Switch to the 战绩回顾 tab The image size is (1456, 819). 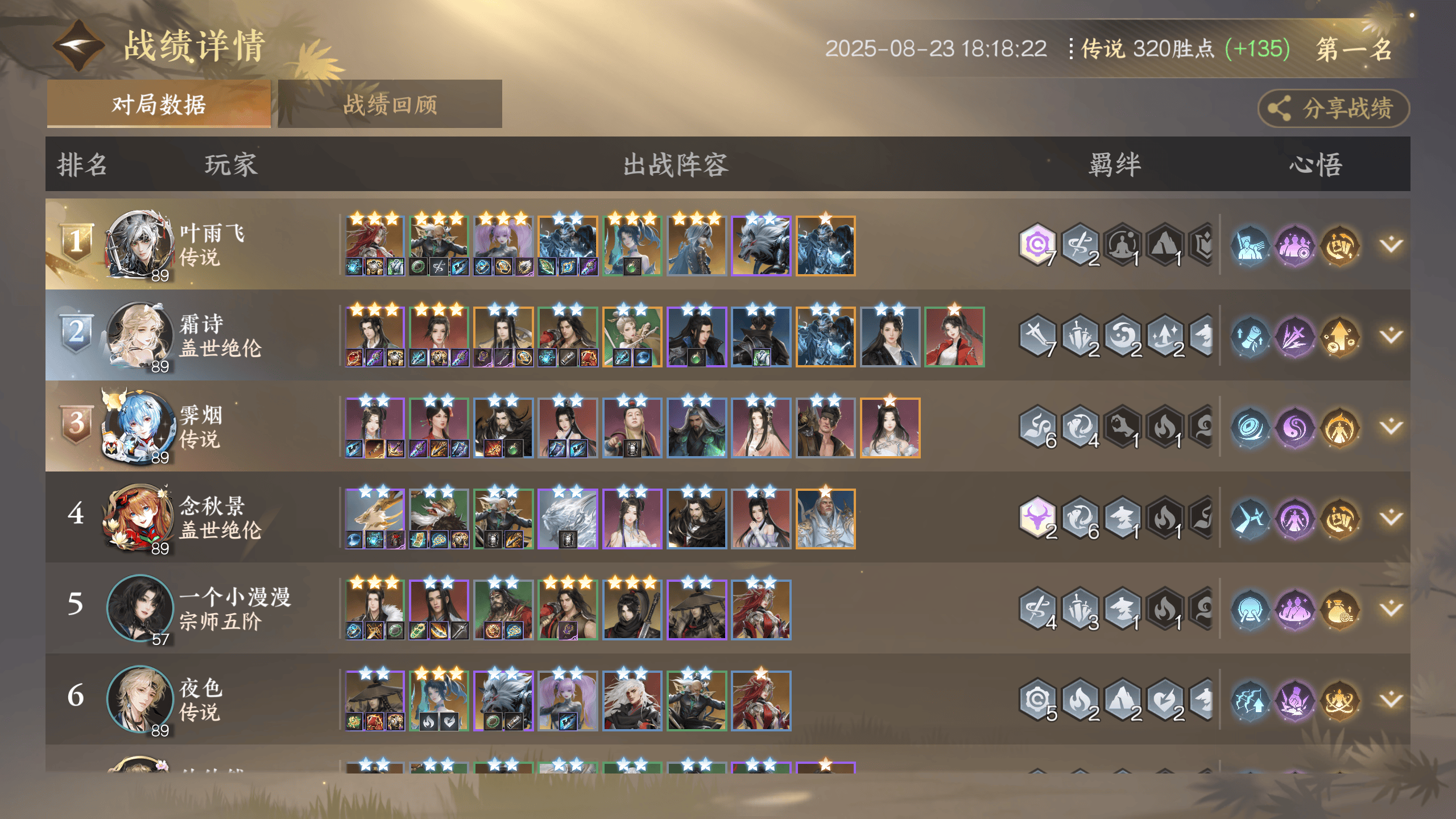click(390, 104)
